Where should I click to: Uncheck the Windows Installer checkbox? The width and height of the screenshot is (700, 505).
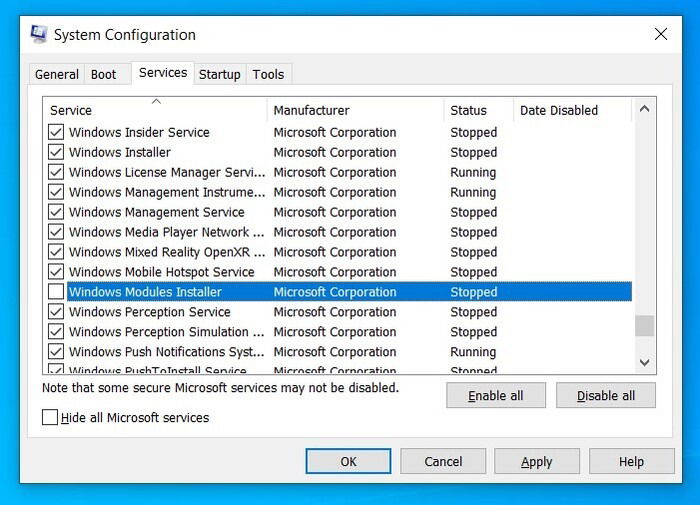tap(56, 152)
